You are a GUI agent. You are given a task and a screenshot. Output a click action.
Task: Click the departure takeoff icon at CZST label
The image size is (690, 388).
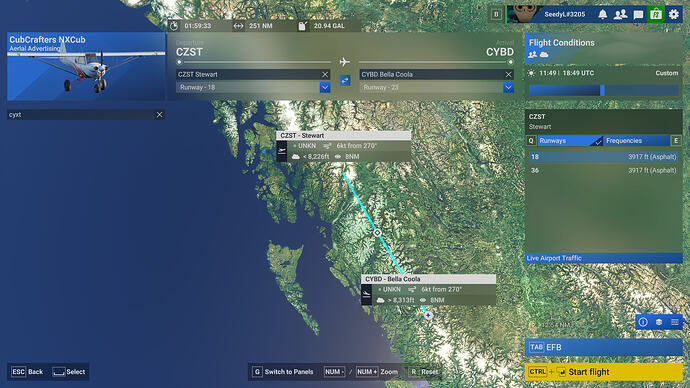point(282,151)
